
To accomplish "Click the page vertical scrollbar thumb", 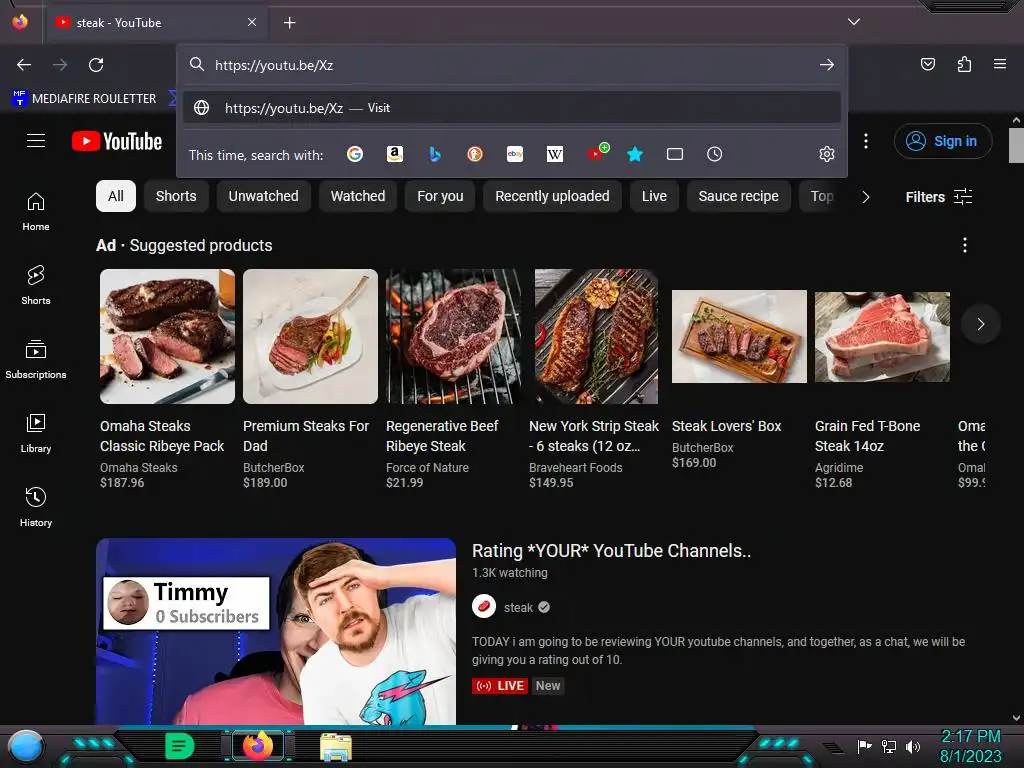I will 1016,145.
